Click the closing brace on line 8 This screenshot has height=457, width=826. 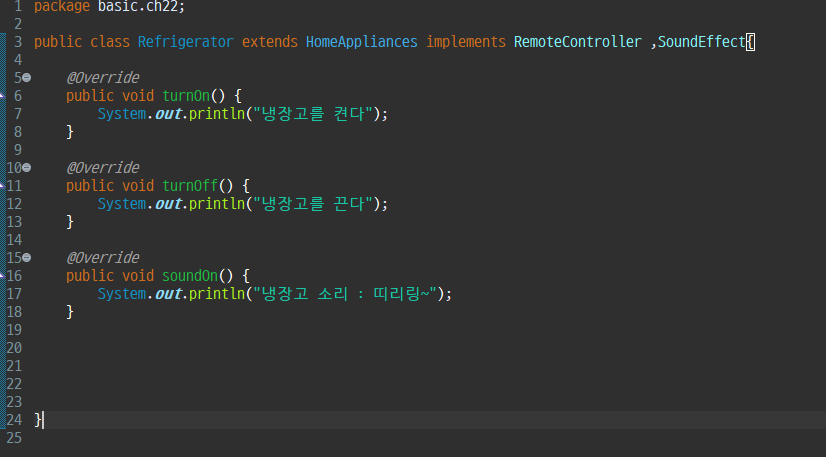click(x=70, y=132)
